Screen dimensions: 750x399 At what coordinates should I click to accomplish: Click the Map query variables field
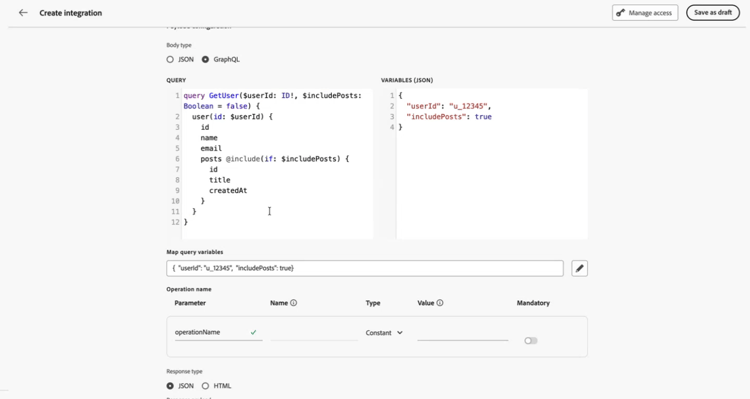[365, 268]
